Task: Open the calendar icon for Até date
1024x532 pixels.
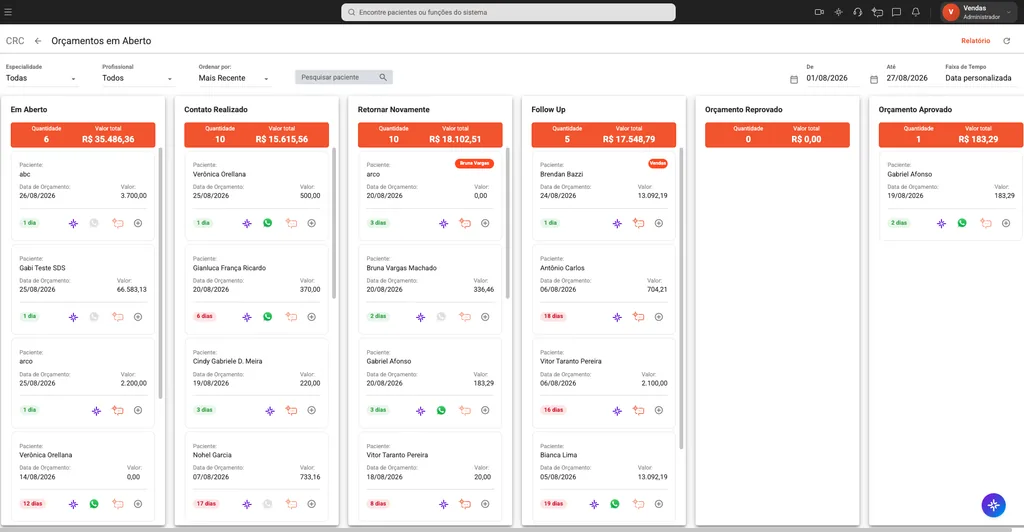Action: pos(874,79)
